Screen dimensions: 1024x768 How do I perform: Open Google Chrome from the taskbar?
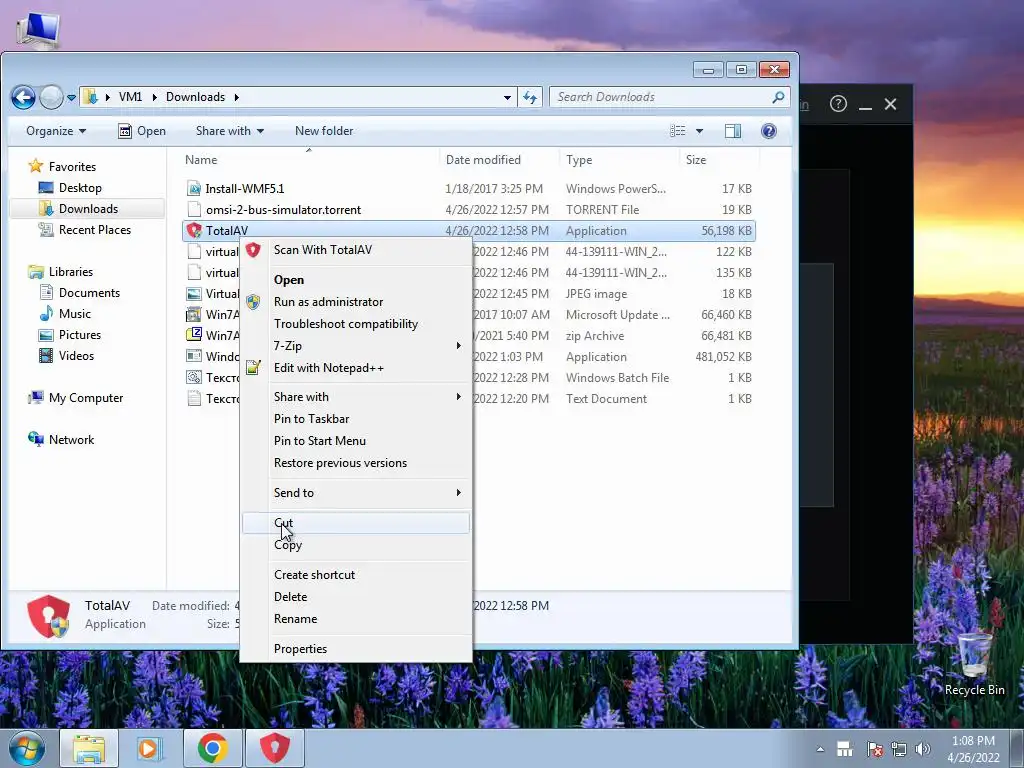(212, 748)
